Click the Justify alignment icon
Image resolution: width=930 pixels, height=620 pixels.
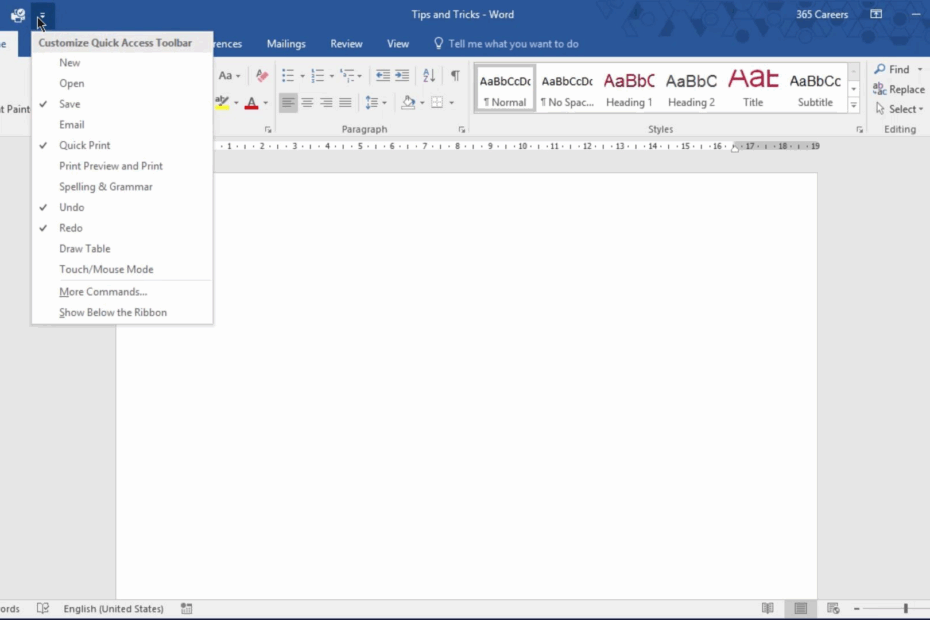(x=345, y=102)
